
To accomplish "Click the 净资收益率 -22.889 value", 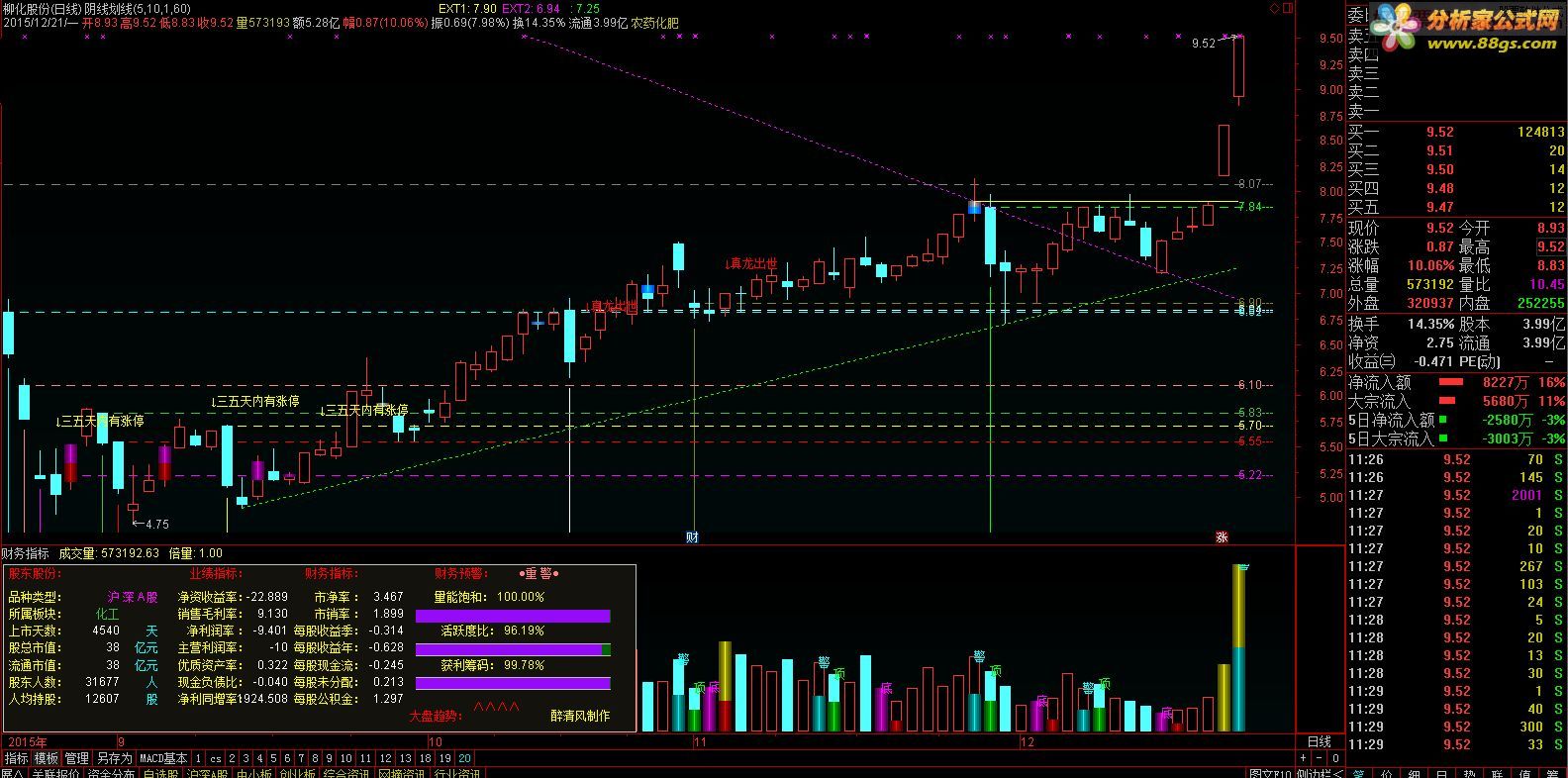I will point(265,597).
